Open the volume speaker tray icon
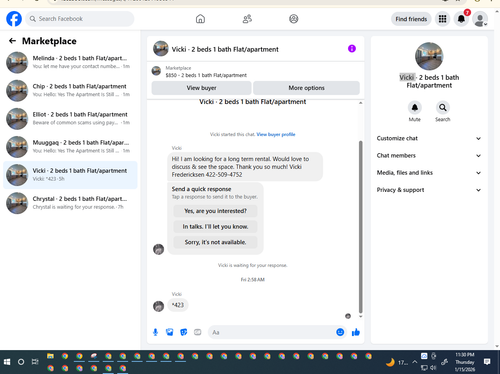The height and width of the screenshot is (374, 500). (x=433, y=367)
